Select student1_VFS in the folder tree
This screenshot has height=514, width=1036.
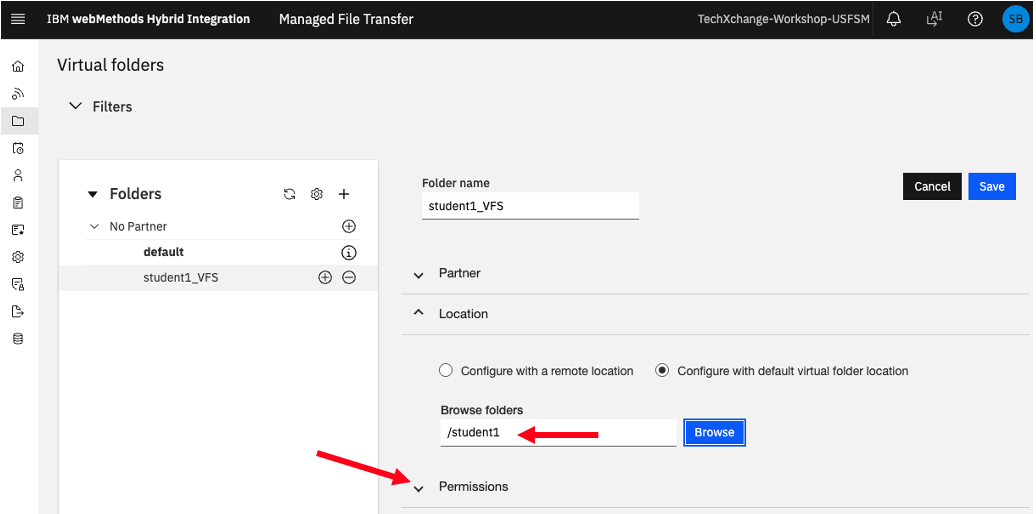tap(180, 277)
